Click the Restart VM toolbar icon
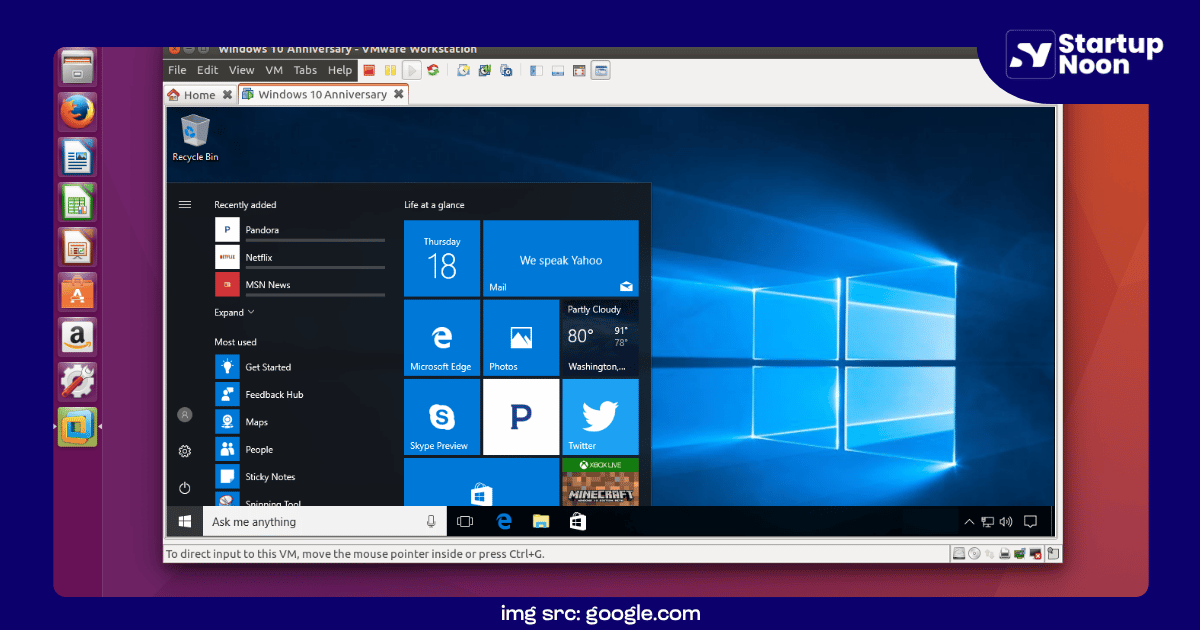Viewport: 1200px width, 630px height. (x=433, y=70)
